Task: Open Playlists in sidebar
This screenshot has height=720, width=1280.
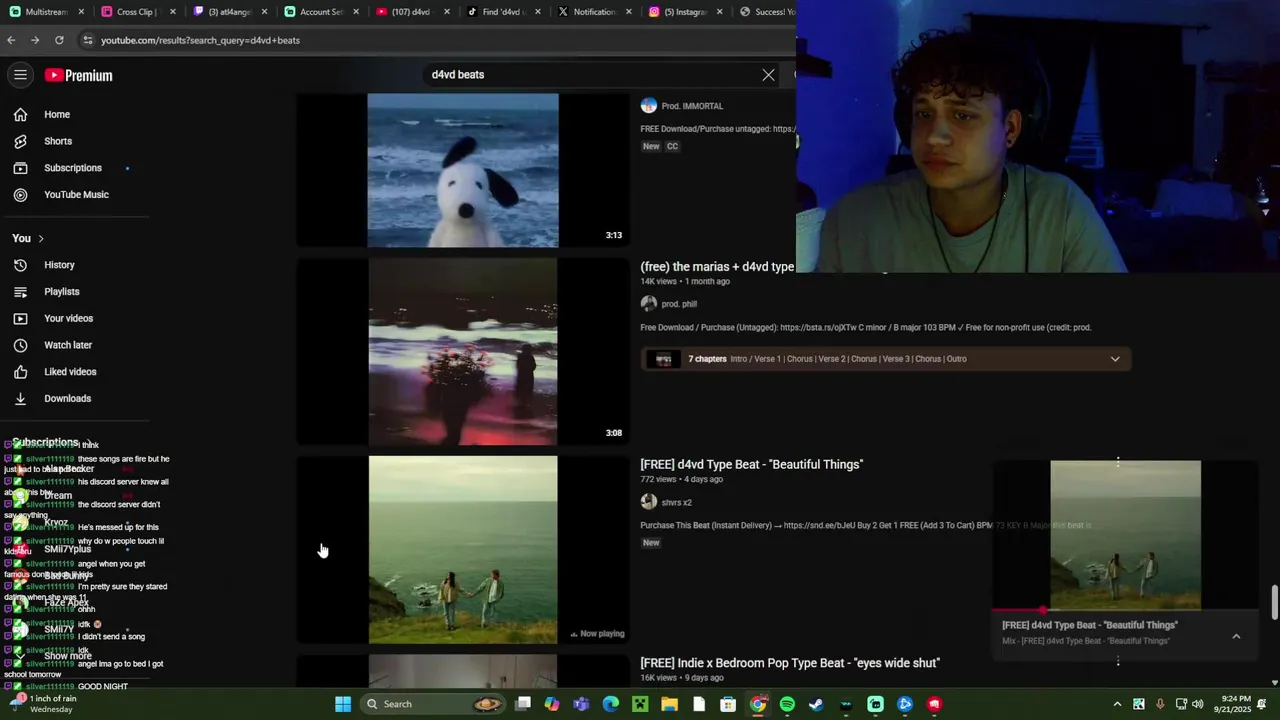Action: coord(61,292)
